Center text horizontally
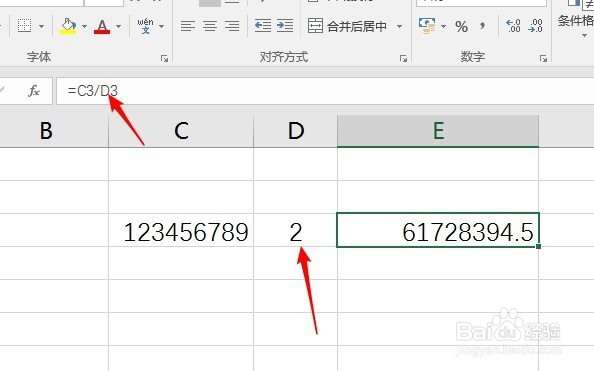 point(210,26)
